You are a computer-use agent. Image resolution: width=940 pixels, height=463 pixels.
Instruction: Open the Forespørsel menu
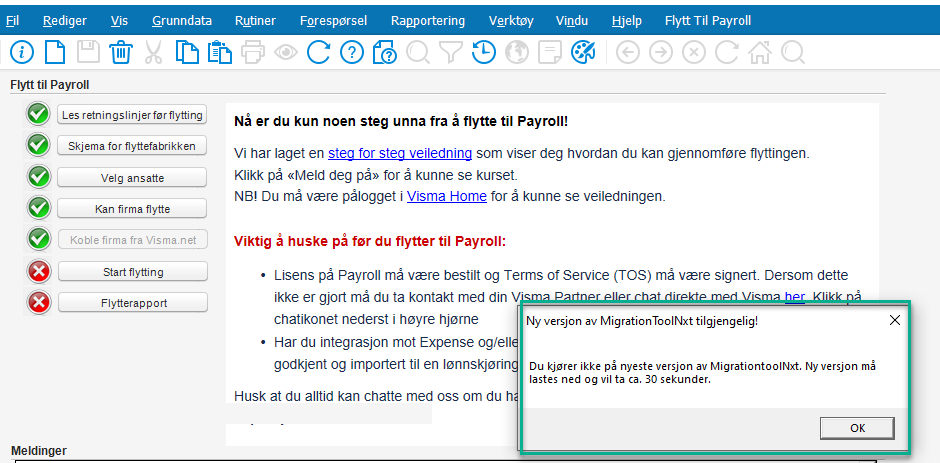pyautogui.click(x=333, y=21)
